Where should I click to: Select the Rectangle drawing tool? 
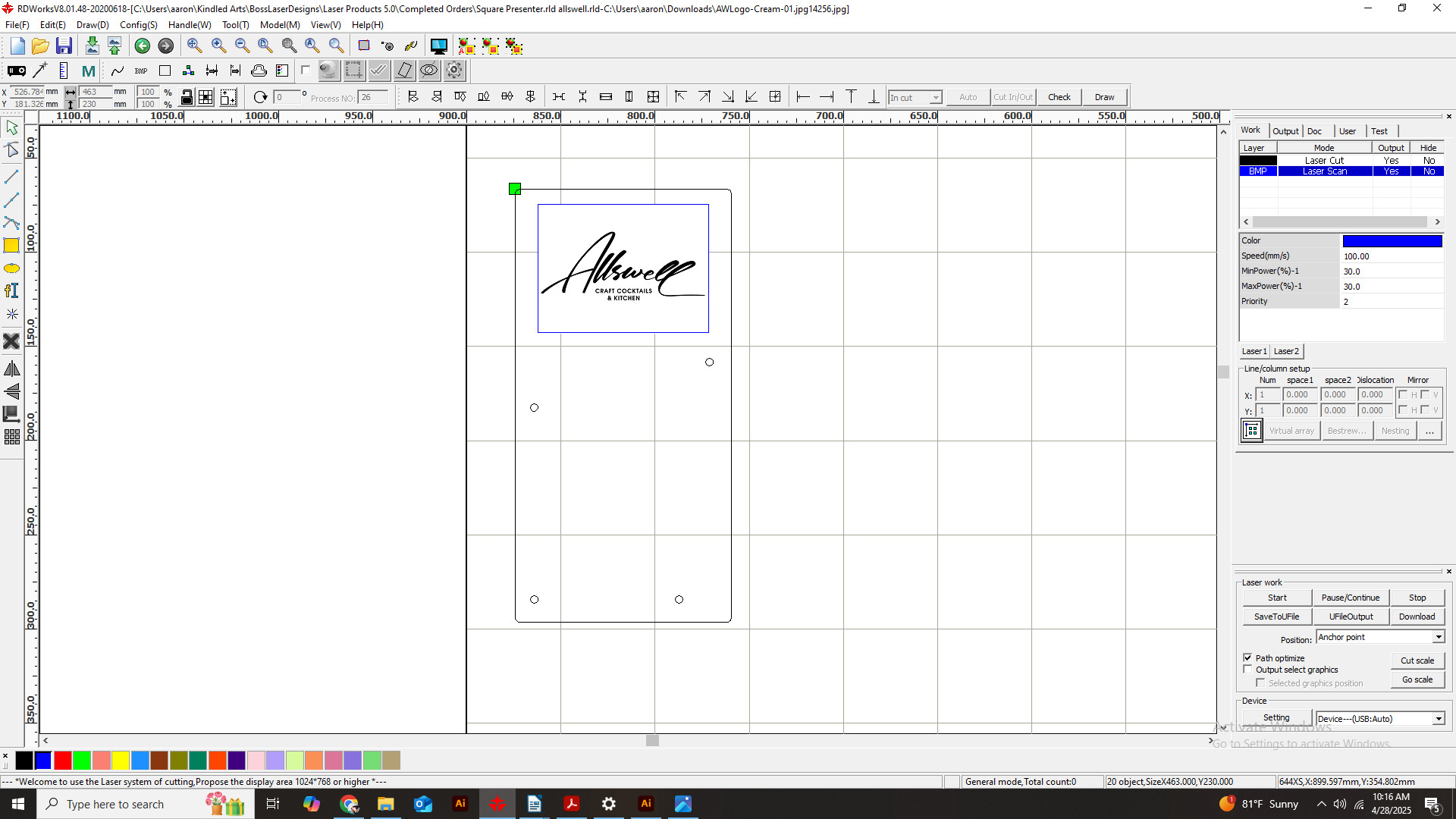11,246
